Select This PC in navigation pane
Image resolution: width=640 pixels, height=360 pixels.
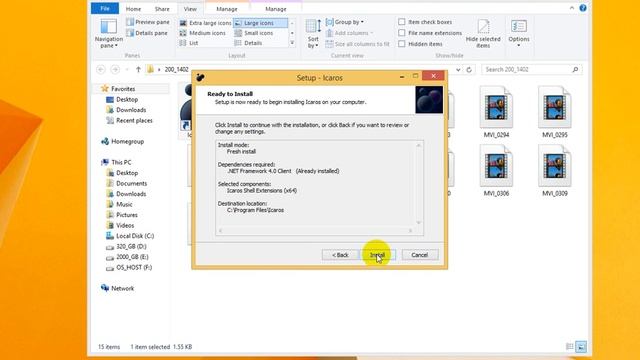(121, 162)
